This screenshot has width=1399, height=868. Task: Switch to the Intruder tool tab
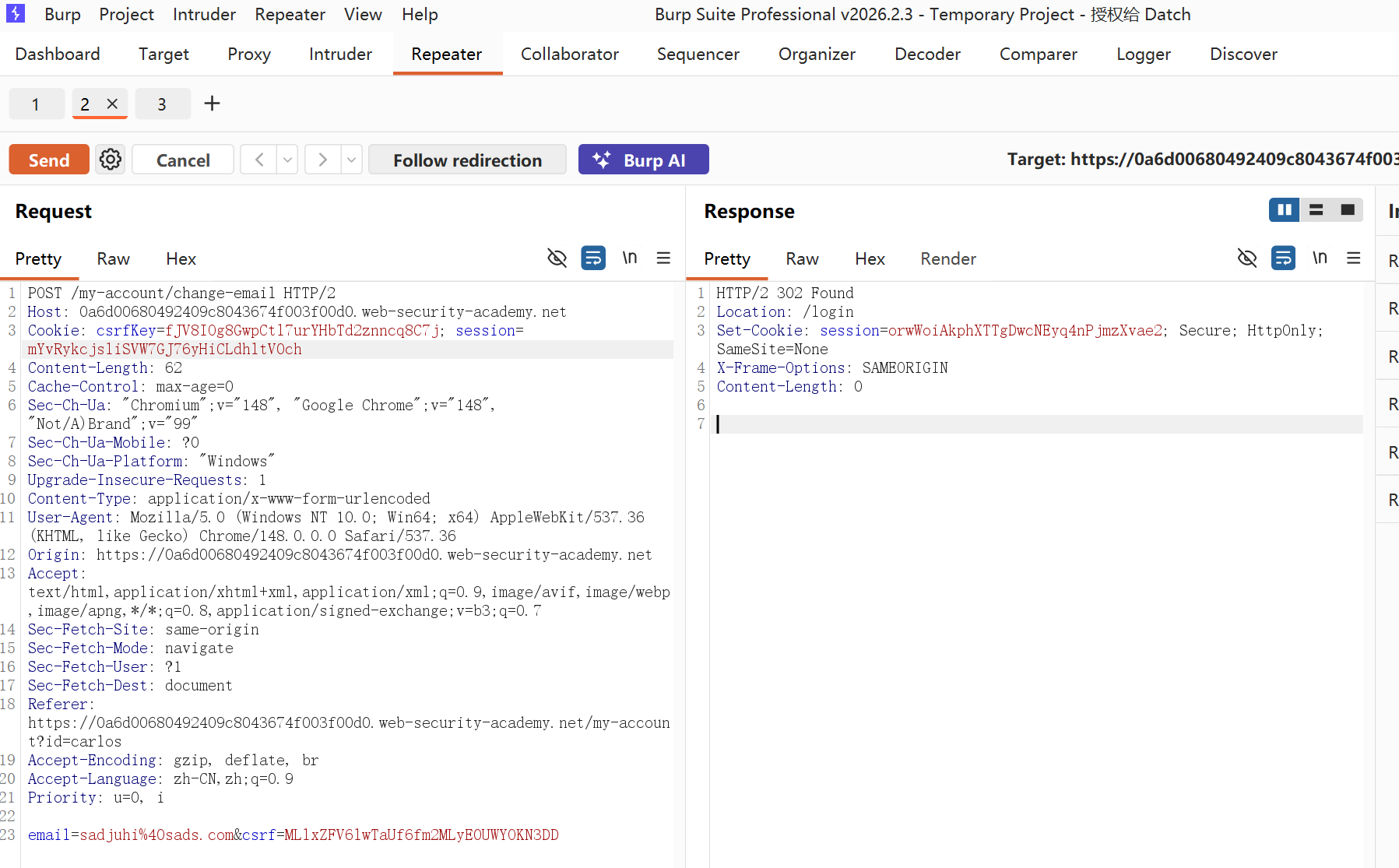[x=340, y=54]
